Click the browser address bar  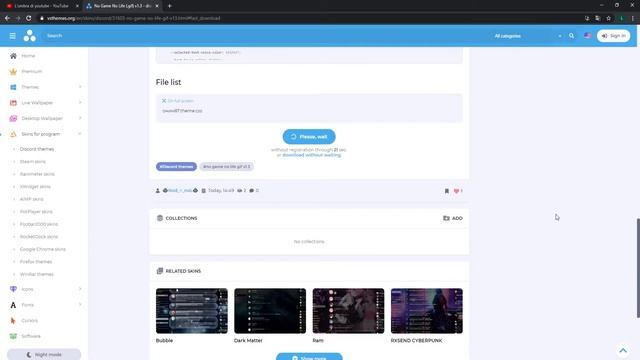310,18
